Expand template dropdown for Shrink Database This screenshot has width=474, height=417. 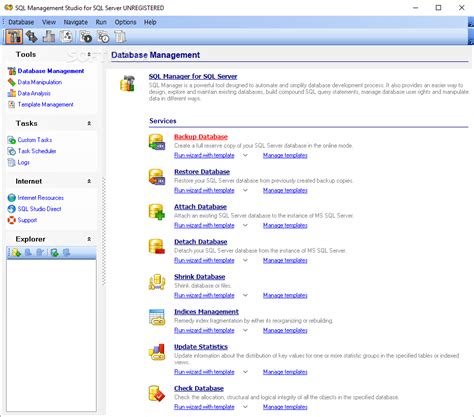[245, 295]
